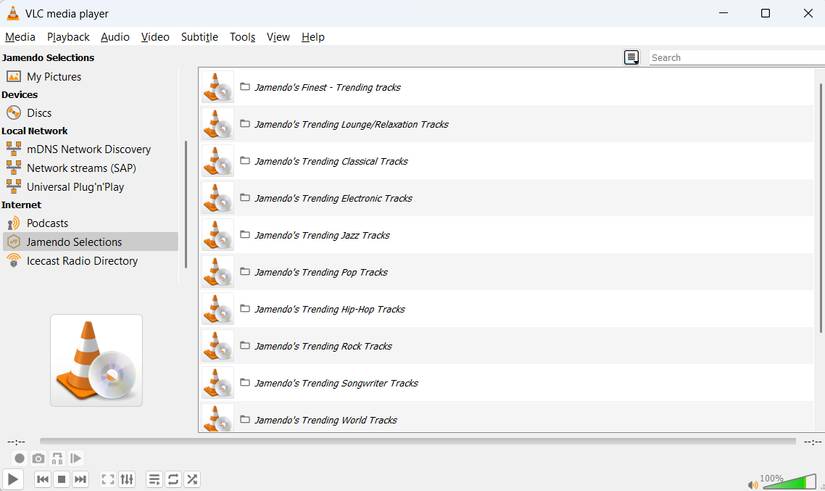Screen dimensions: 825x491
Task: Click the mDNS network icon
Action: coord(14,148)
